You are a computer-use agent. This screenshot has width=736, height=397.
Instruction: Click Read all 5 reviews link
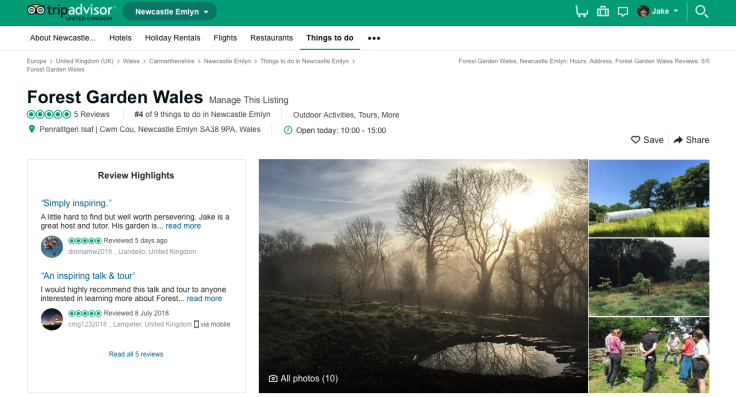point(136,354)
